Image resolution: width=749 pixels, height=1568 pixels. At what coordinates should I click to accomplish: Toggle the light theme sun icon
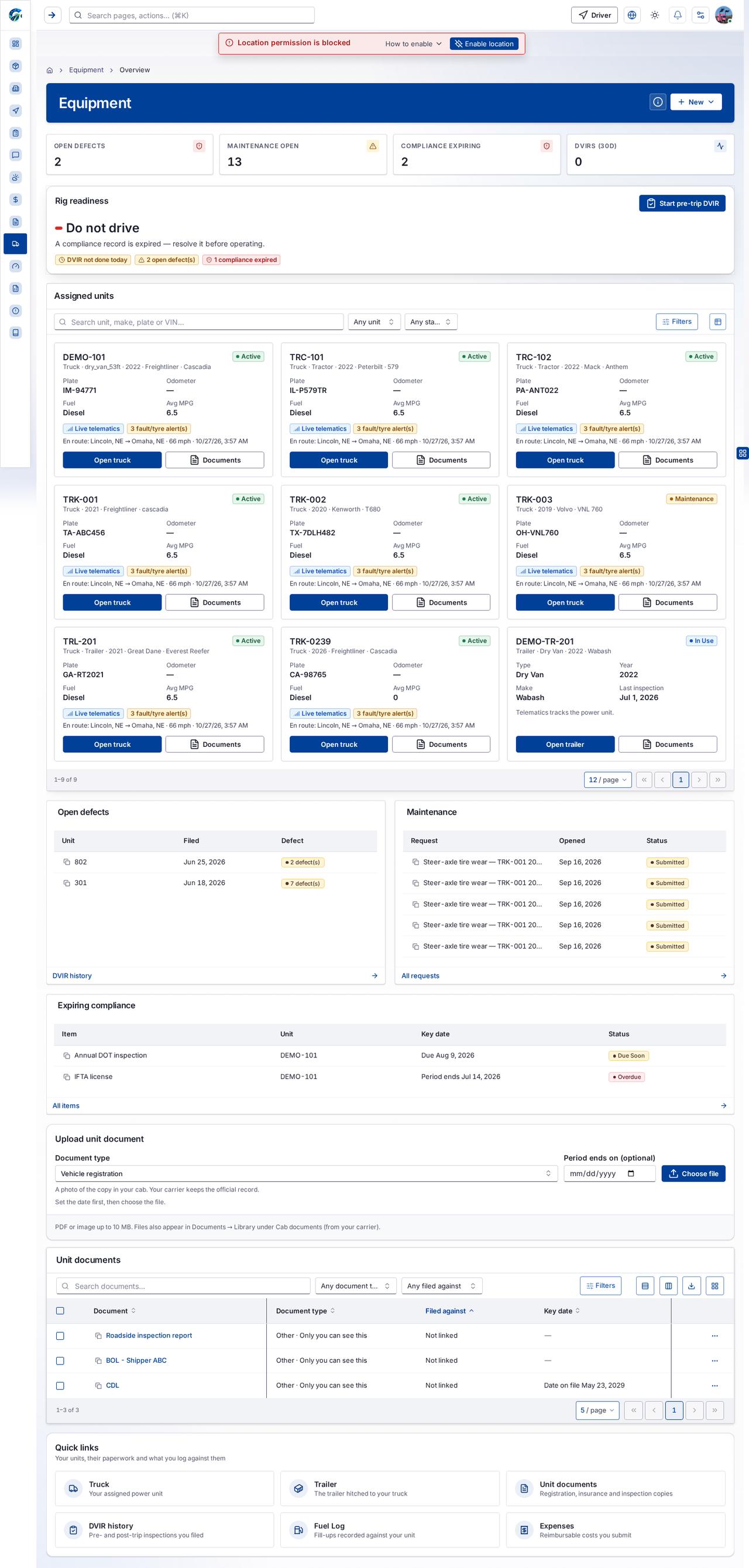click(x=655, y=15)
